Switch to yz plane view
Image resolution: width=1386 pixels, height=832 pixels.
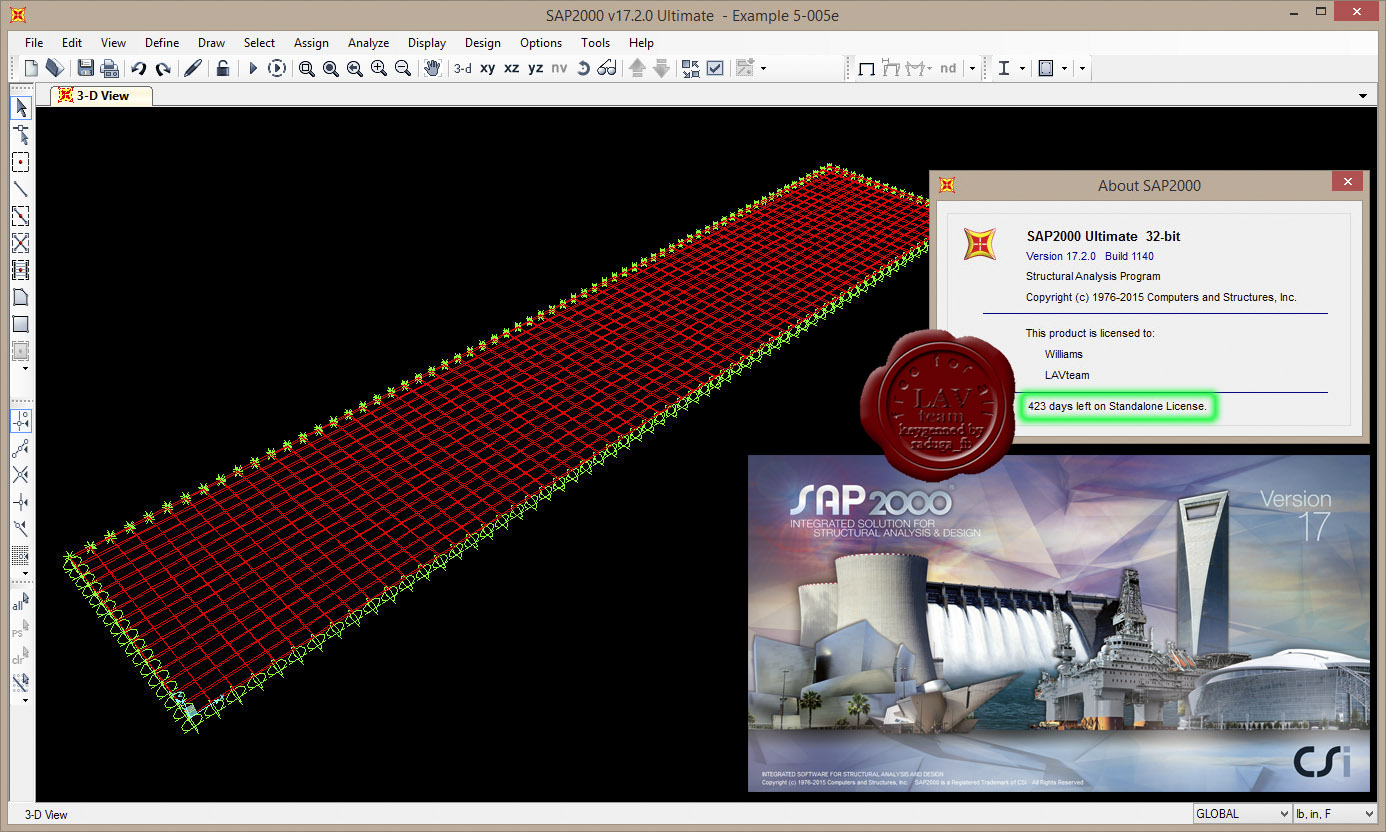pyautogui.click(x=536, y=68)
